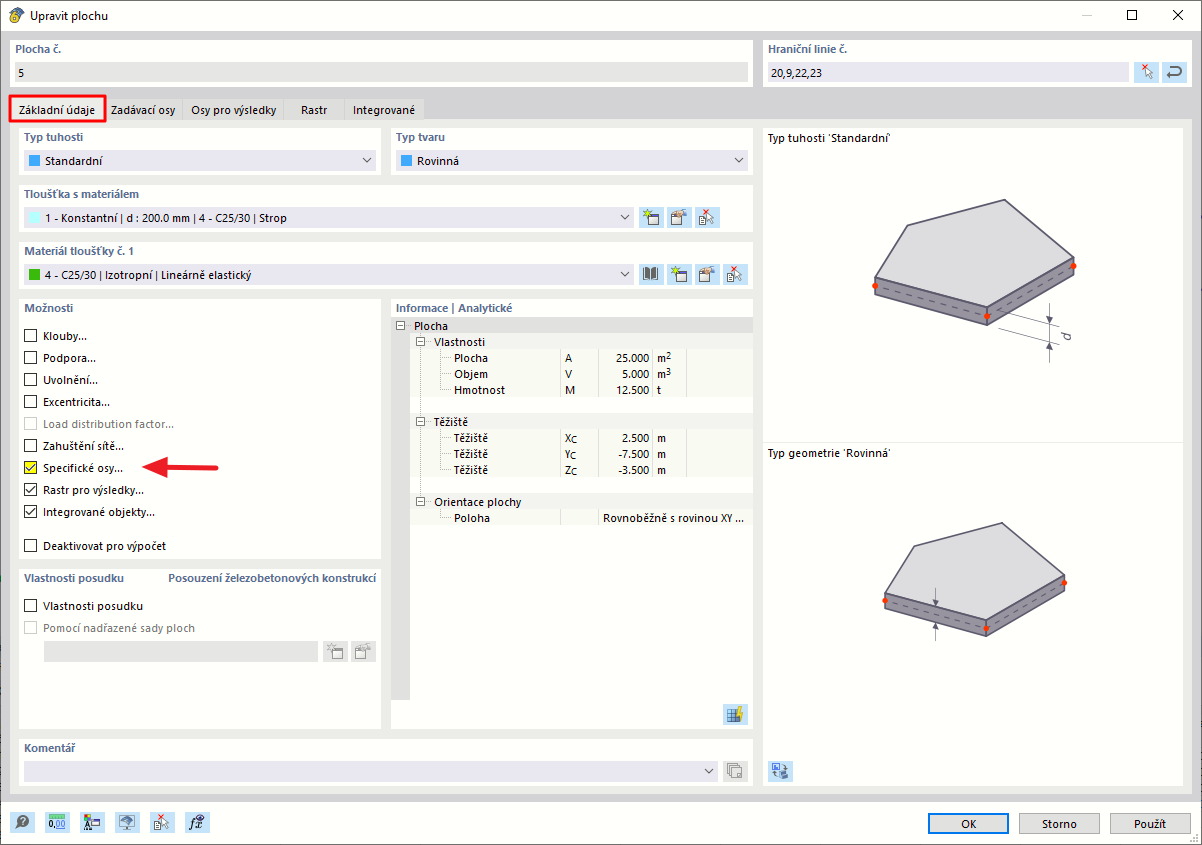
Task: Click the select boundary lines picker icon
Action: (x=1147, y=72)
